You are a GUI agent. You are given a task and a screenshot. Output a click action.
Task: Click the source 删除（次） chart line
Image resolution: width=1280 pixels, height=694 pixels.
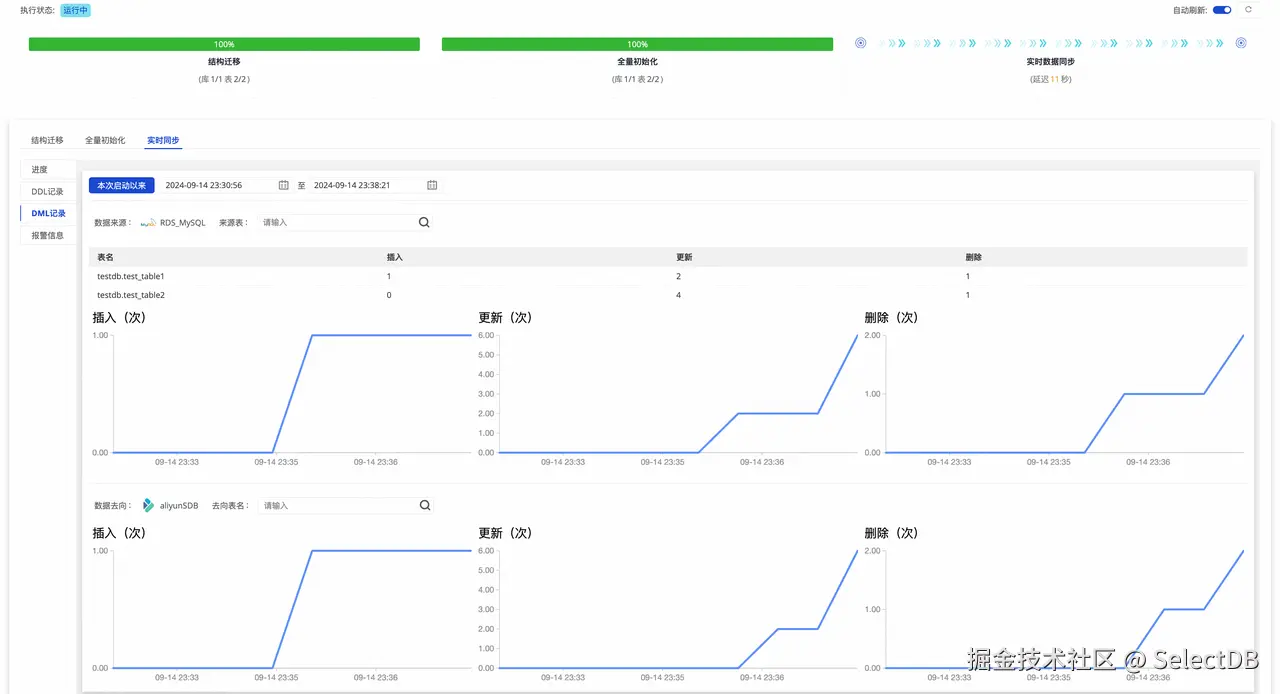tap(1164, 394)
